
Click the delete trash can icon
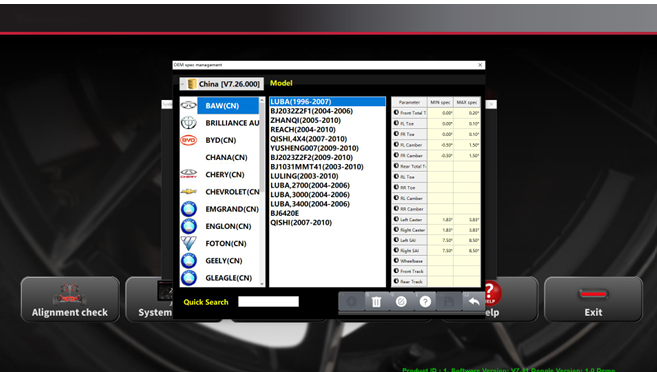[376, 302]
